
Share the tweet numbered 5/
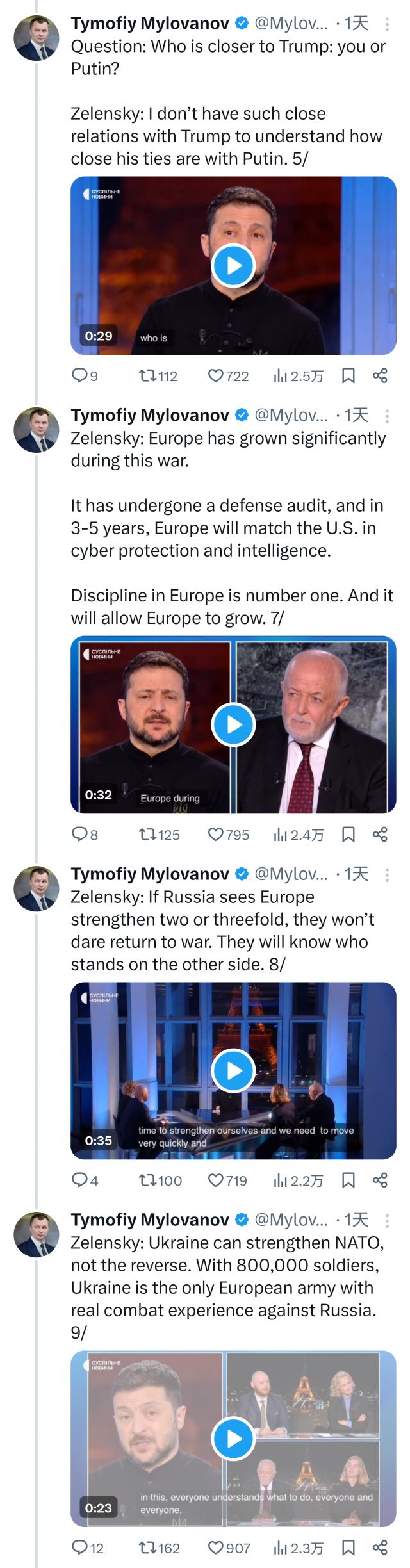point(380,375)
